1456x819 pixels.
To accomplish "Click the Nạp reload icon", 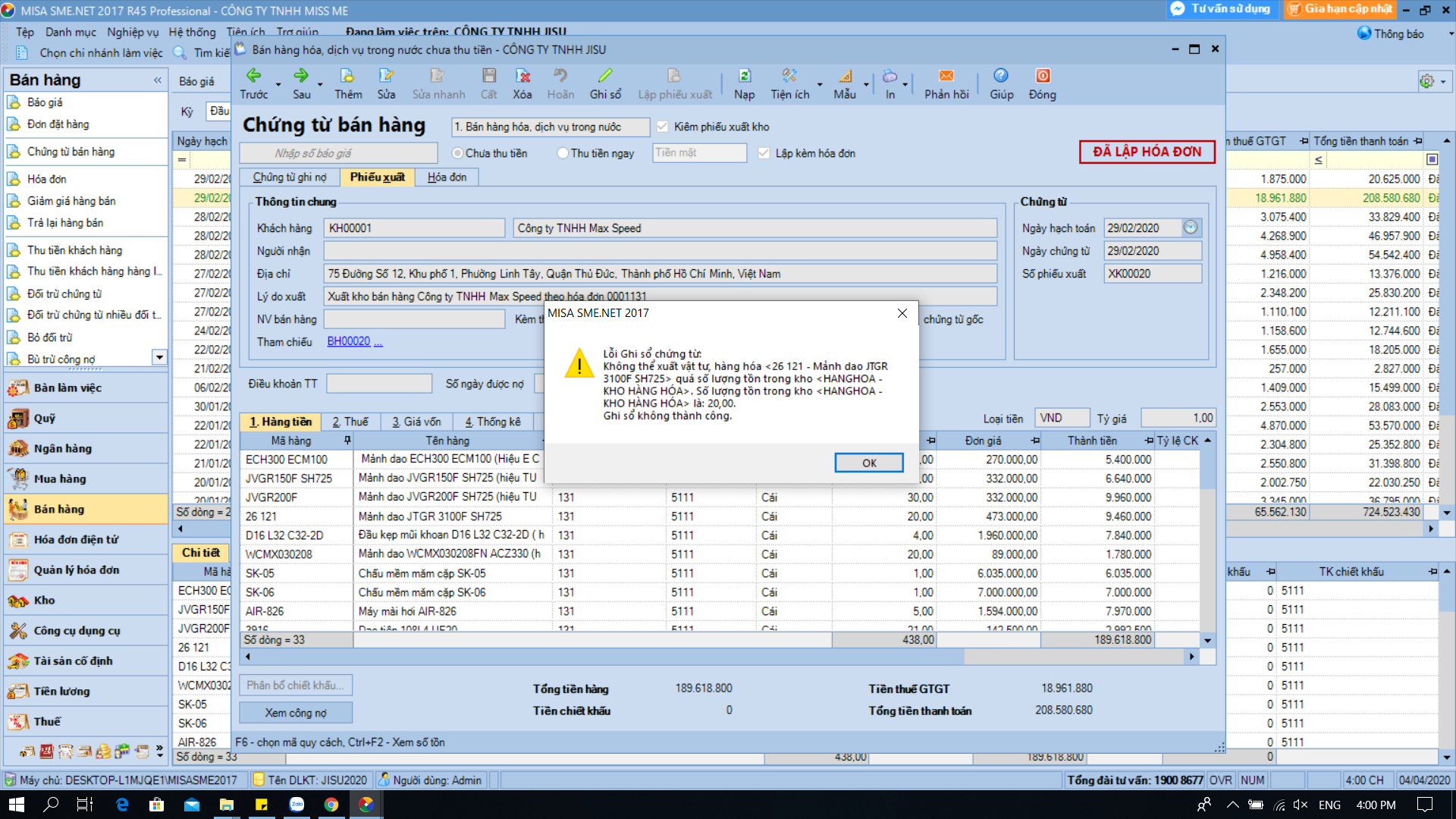I will (x=744, y=76).
